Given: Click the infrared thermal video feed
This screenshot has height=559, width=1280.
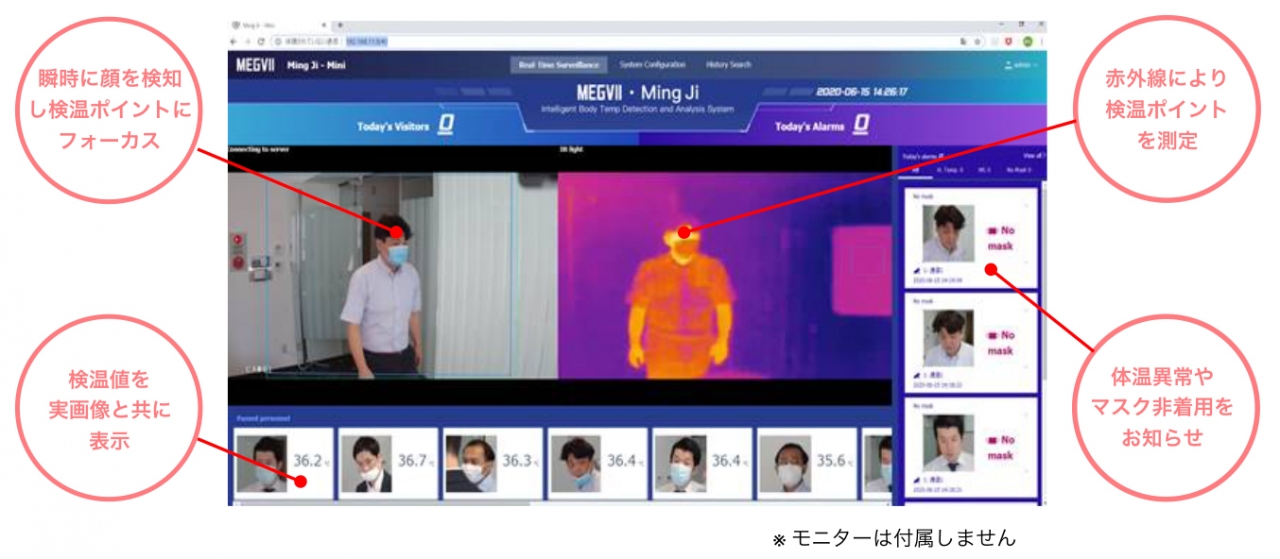Looking at the screenshot, I should [x=724, y=275].
